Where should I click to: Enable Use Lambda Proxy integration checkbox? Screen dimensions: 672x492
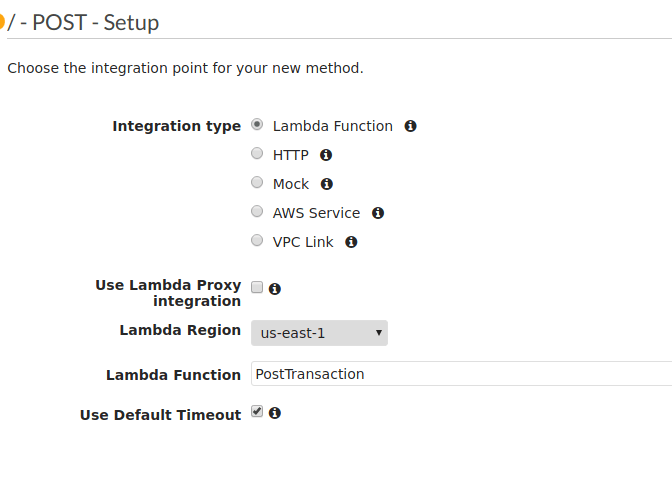257,287
